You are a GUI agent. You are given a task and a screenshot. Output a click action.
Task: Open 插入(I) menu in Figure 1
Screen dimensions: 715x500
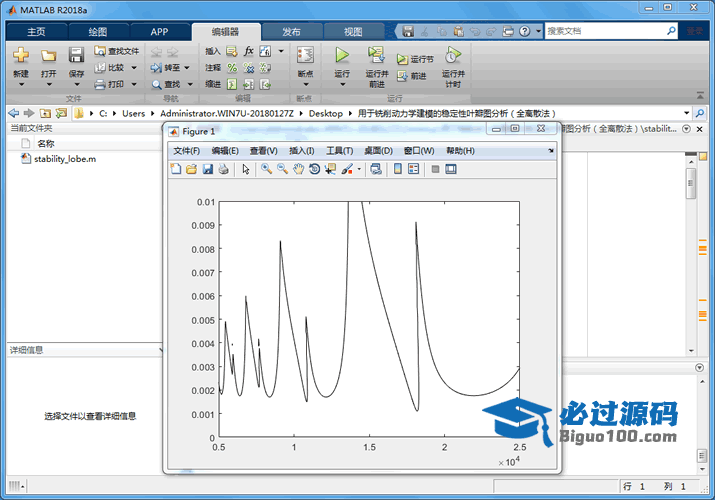[301, 151]
